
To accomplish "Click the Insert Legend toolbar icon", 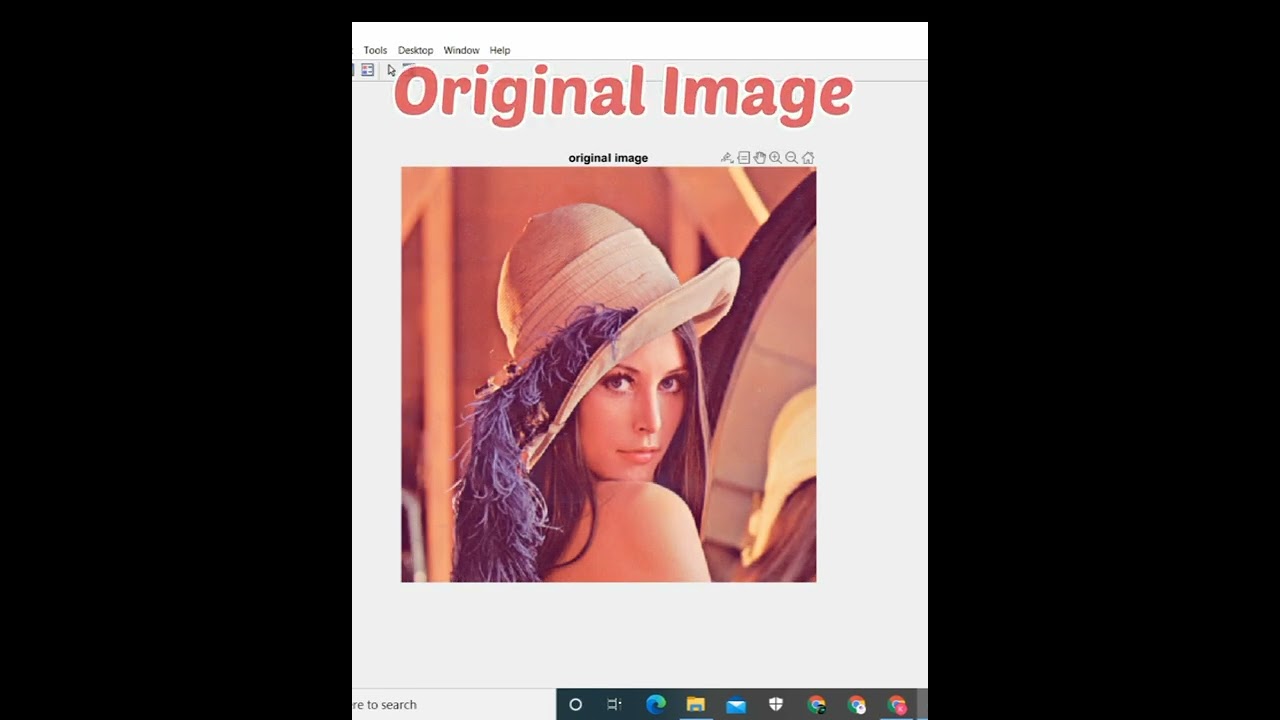I will pos(367,70).
